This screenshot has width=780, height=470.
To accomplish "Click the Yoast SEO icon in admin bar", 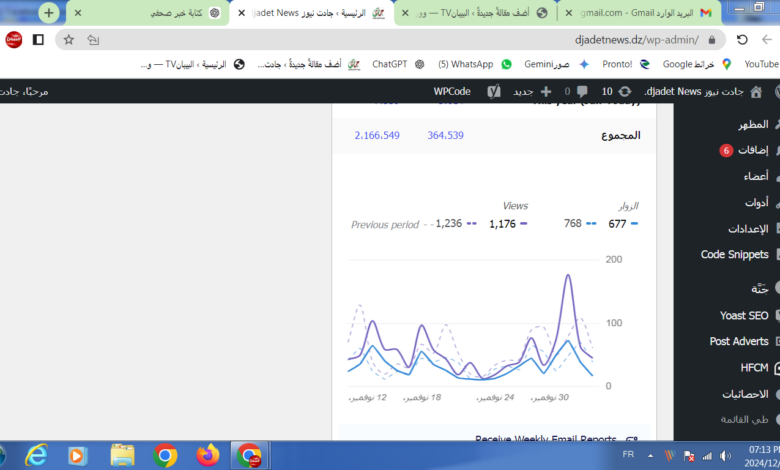I will 493,91.
